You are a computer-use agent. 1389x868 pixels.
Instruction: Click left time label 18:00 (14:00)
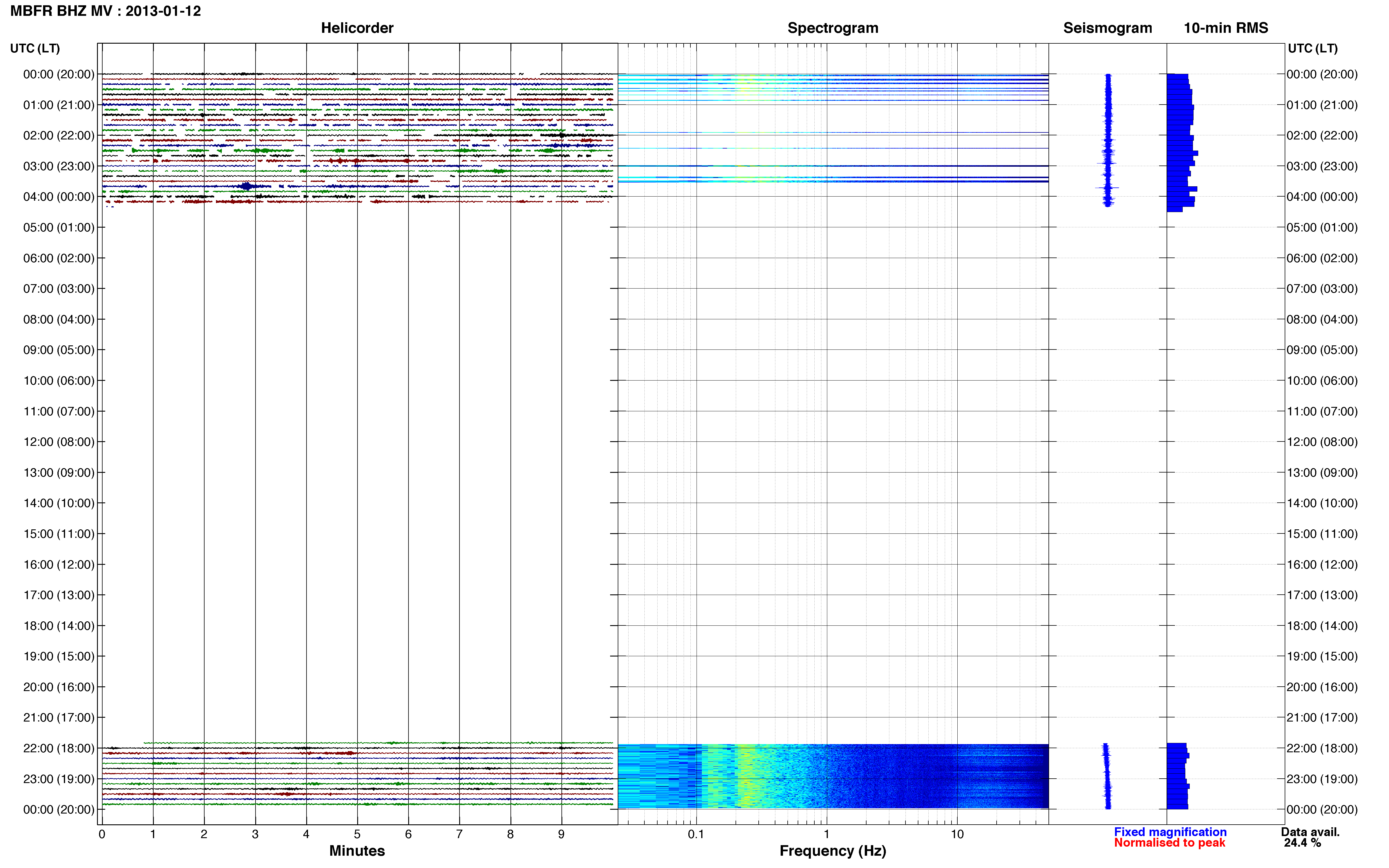point(59,626)
